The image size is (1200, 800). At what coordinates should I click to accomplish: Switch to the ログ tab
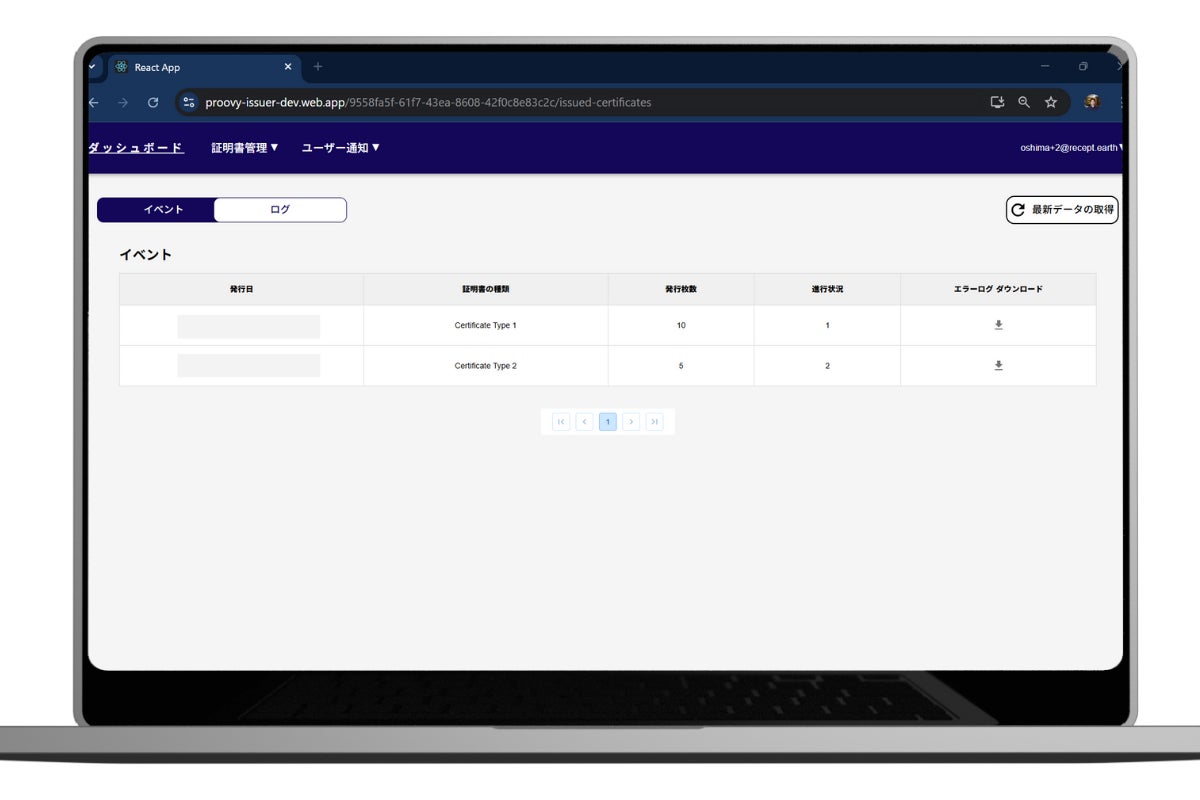[x=280, y=210]
